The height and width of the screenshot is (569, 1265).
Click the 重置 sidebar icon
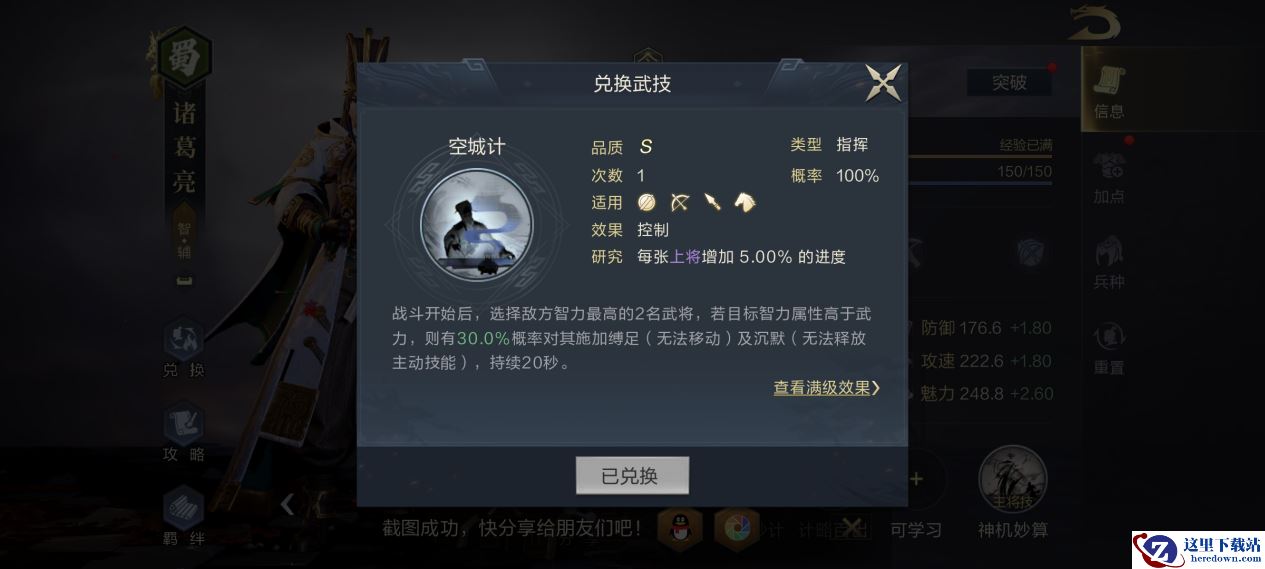click(x=1109, y=348)
